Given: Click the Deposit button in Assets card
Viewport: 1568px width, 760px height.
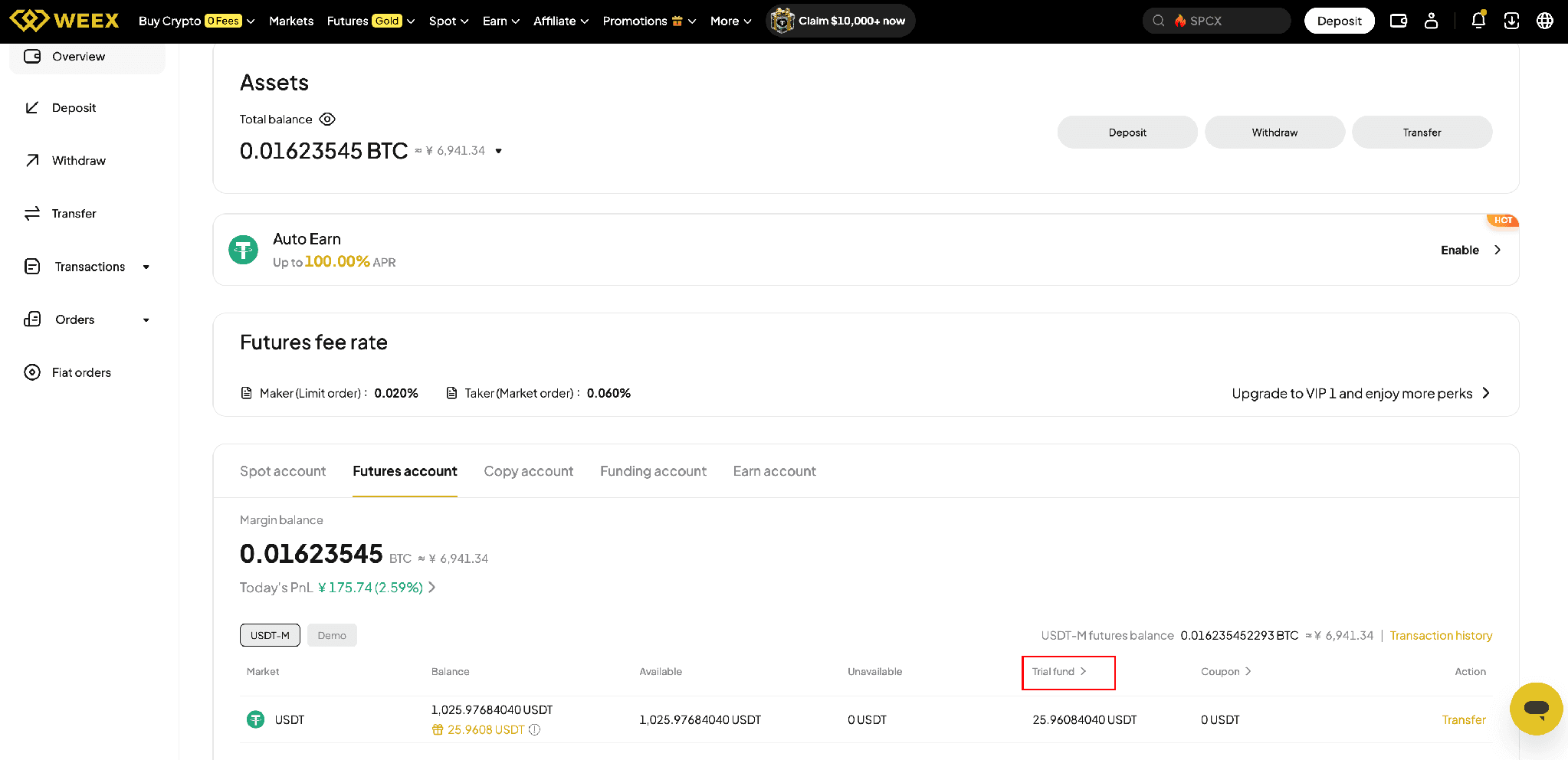Looking at the screenshot, I should (x=1127, y=133).
